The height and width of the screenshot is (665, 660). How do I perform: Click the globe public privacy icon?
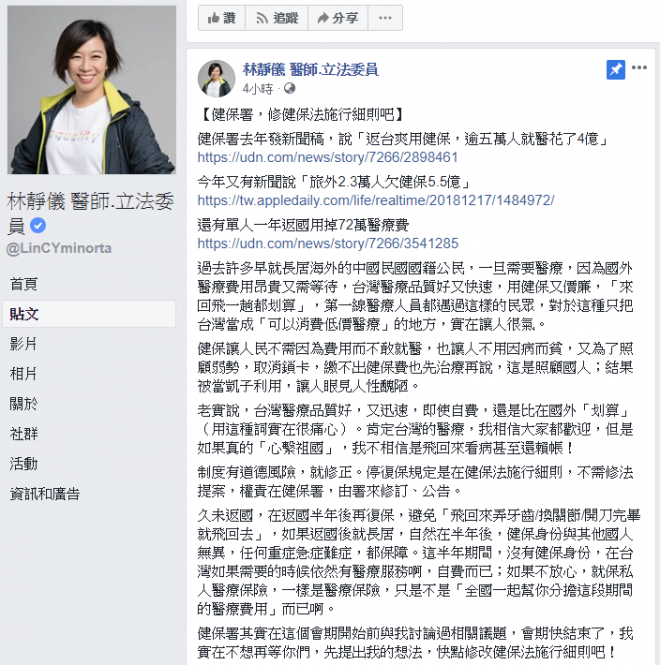pyautogui.click(x=290, y=89)
